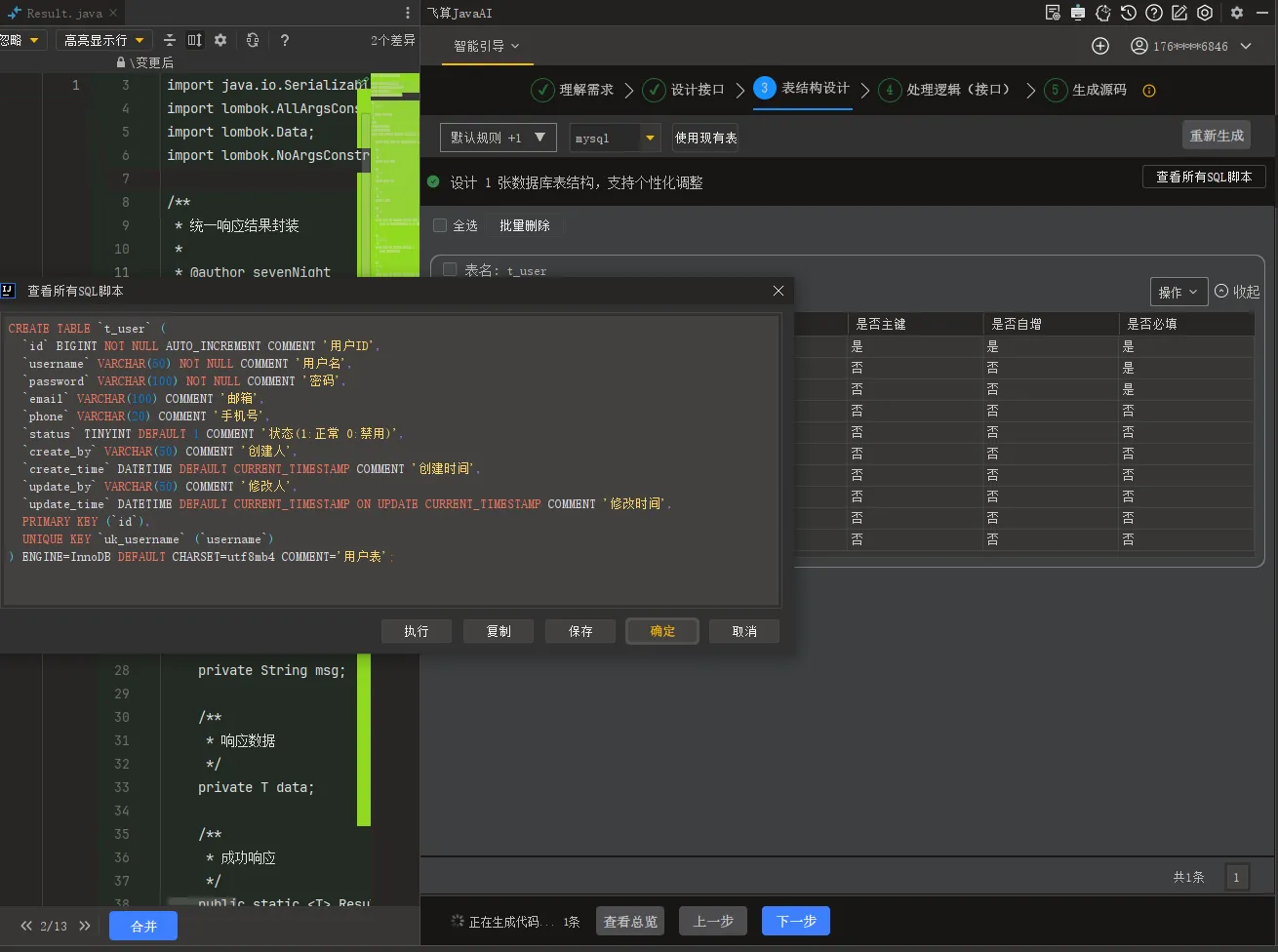Viewport: 1278px width, 952px height.
Task: Open the three-dot tab options menu
Action: (x=408, y=13)
